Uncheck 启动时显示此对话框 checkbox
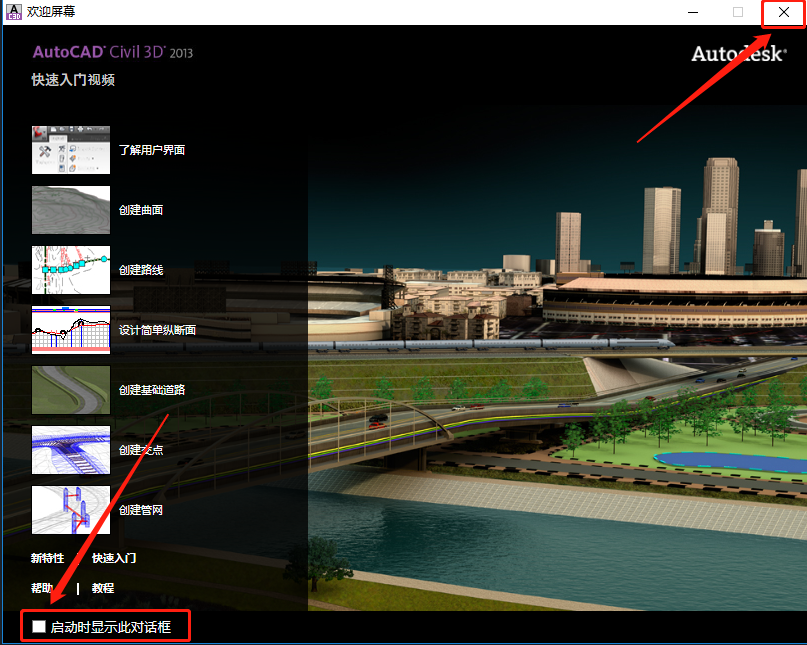 (39, 626)
